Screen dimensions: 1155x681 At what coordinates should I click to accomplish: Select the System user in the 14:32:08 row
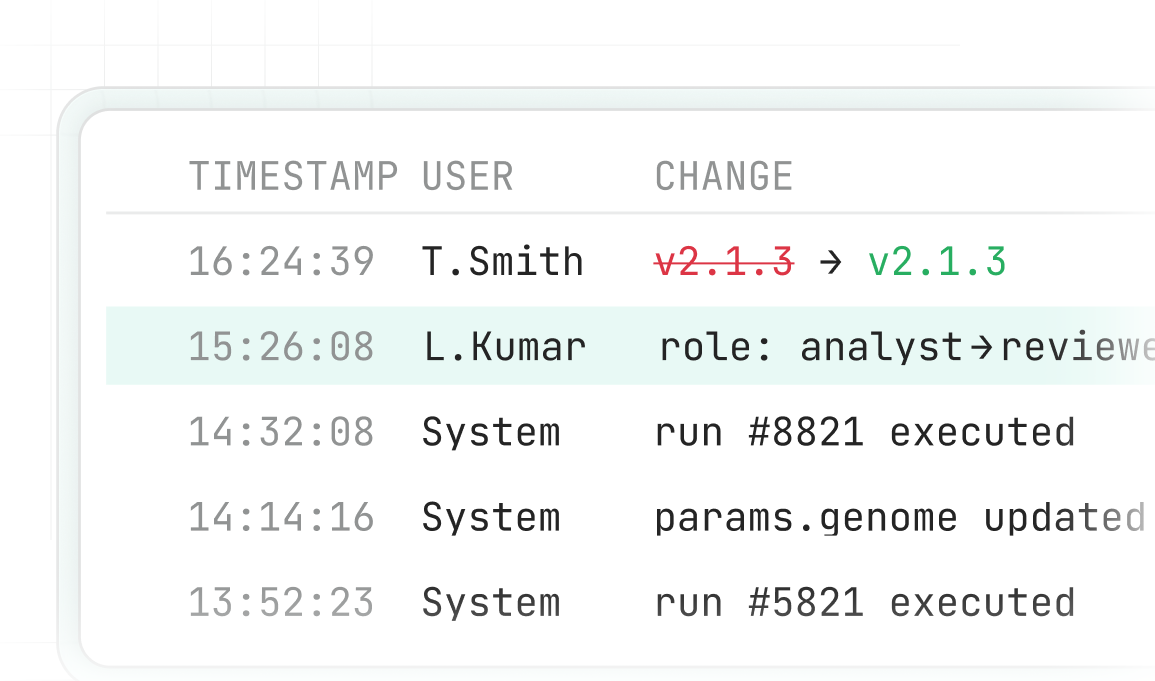click(x=491, y=432)
